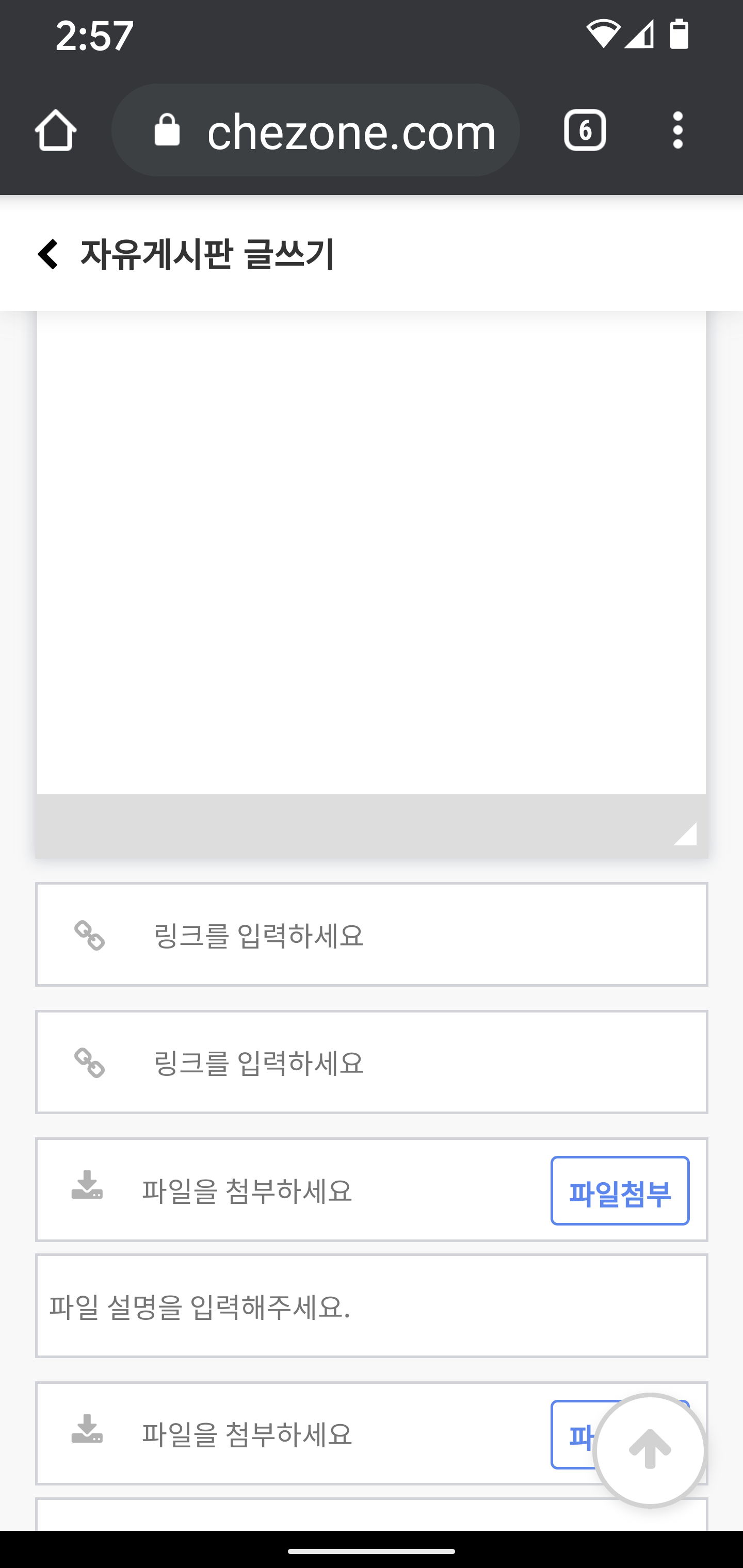743x1568 pixels.
Task: Tap the first 파일을 첨부하세요 field
Action: 293,1190
